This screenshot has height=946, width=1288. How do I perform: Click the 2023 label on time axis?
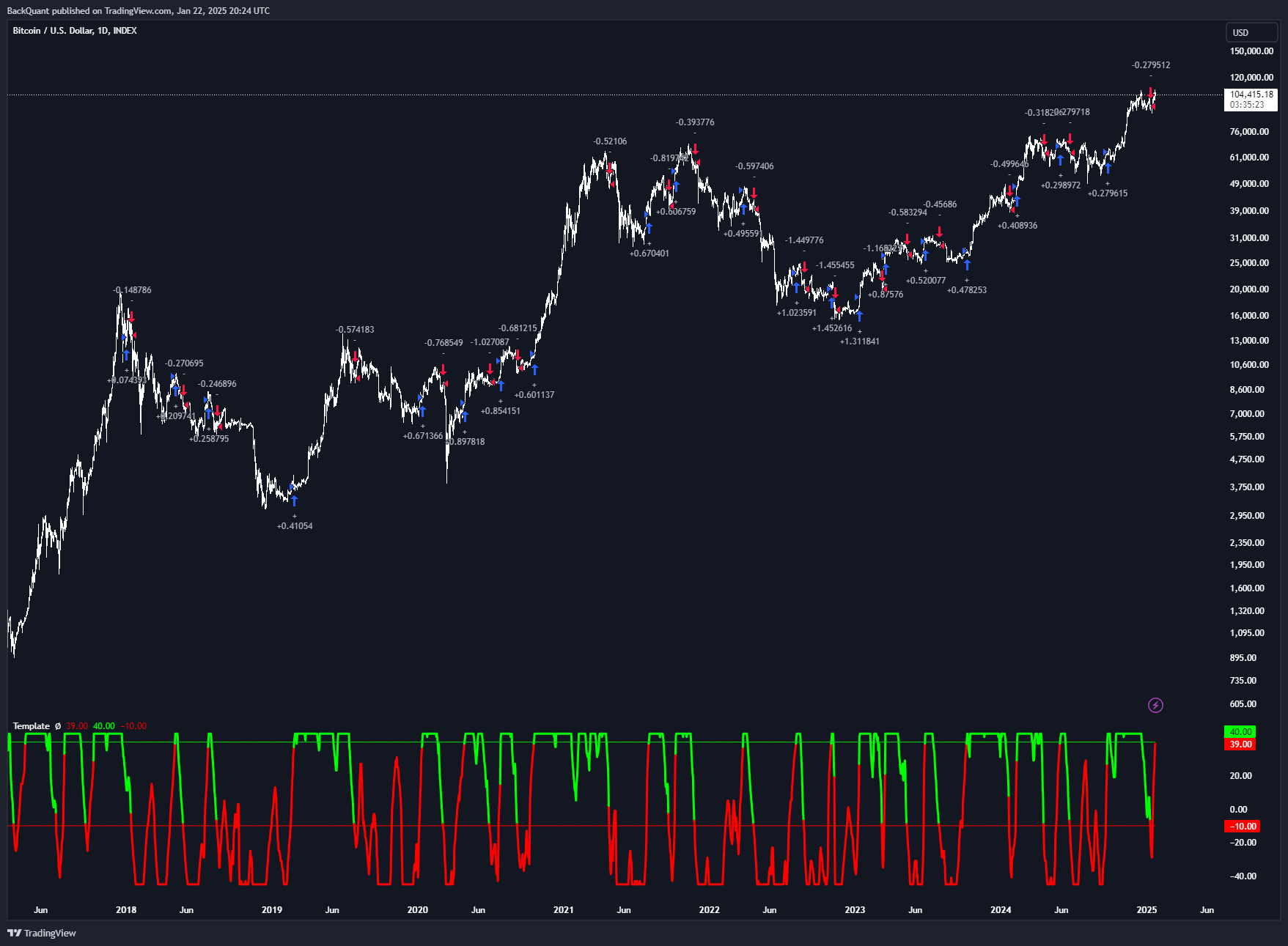(855, 910)
